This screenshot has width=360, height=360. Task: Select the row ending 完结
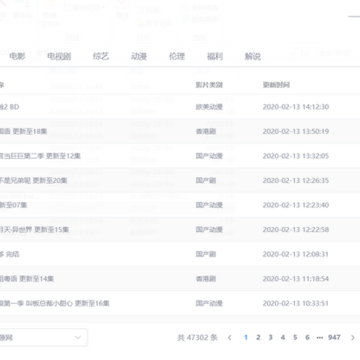tap(180, 254)
